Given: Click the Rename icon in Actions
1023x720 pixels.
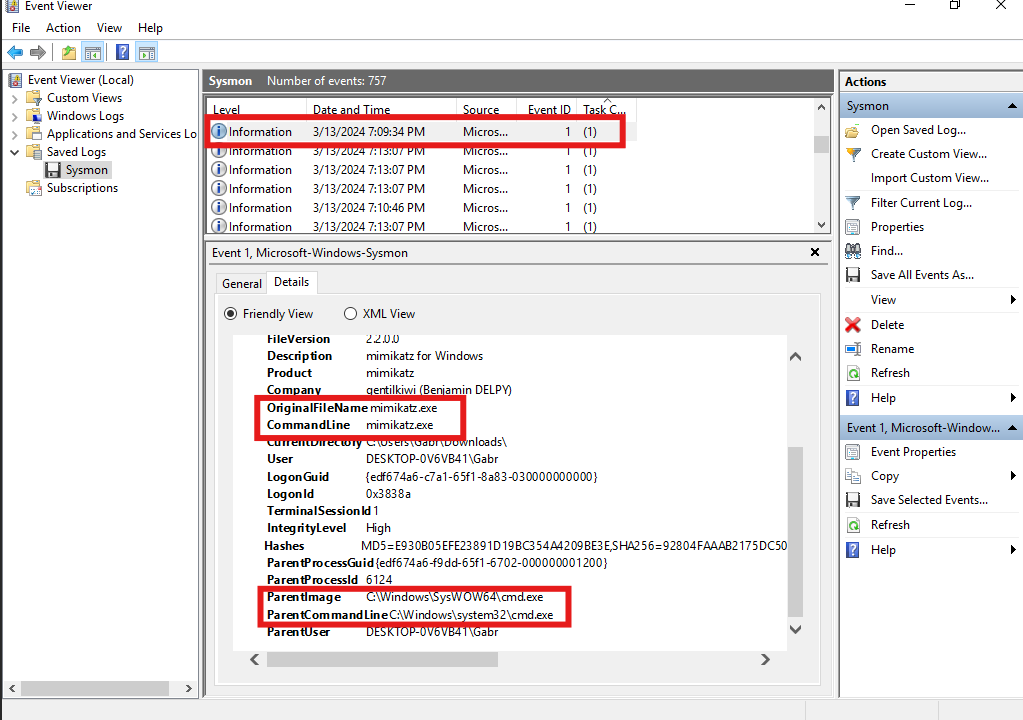Looking at the screenshot, I should click(853, 349).
